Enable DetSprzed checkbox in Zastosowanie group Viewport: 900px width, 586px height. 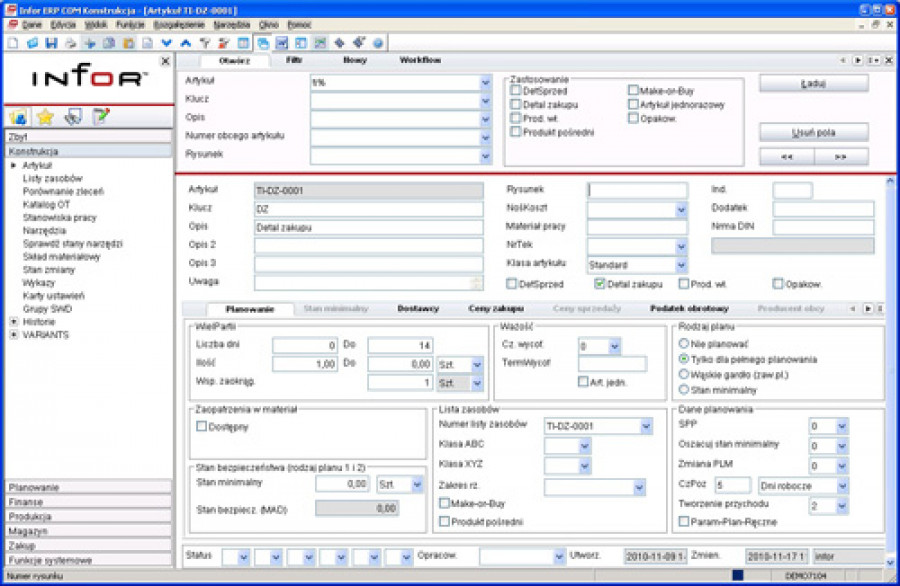pyautogui.click(x=515, y=90)
